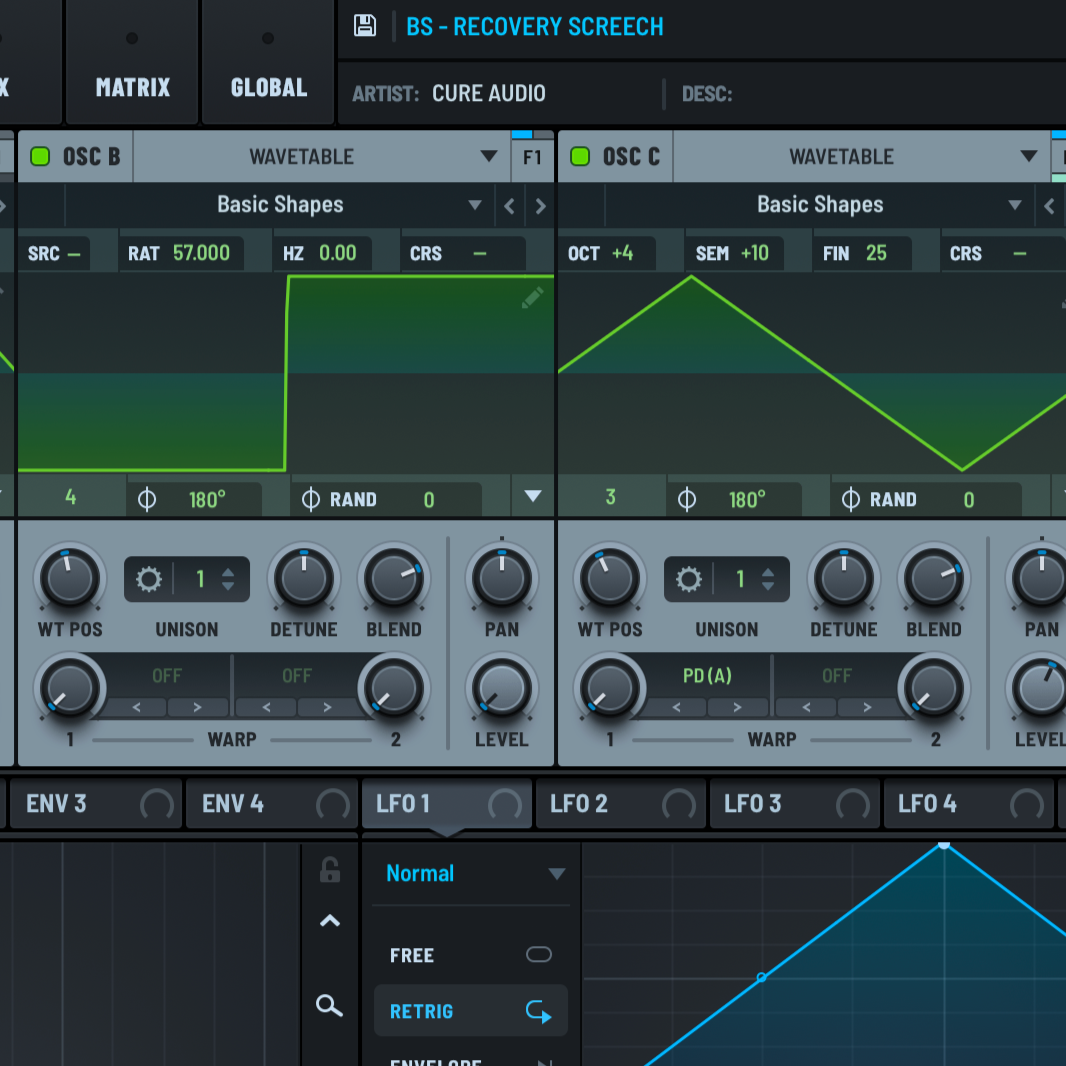1066x1066 pixels.
Task: Click the pencil edit icon in OSC B waveform
Action: coord(532,297)
